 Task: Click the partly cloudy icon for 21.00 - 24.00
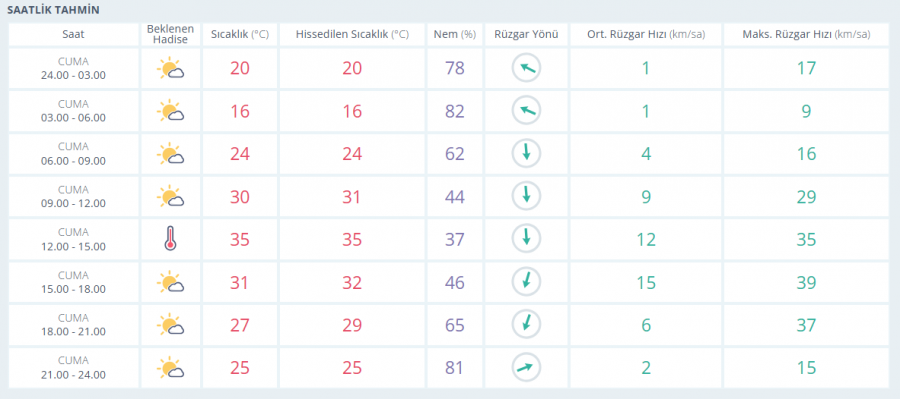point(170,367)
